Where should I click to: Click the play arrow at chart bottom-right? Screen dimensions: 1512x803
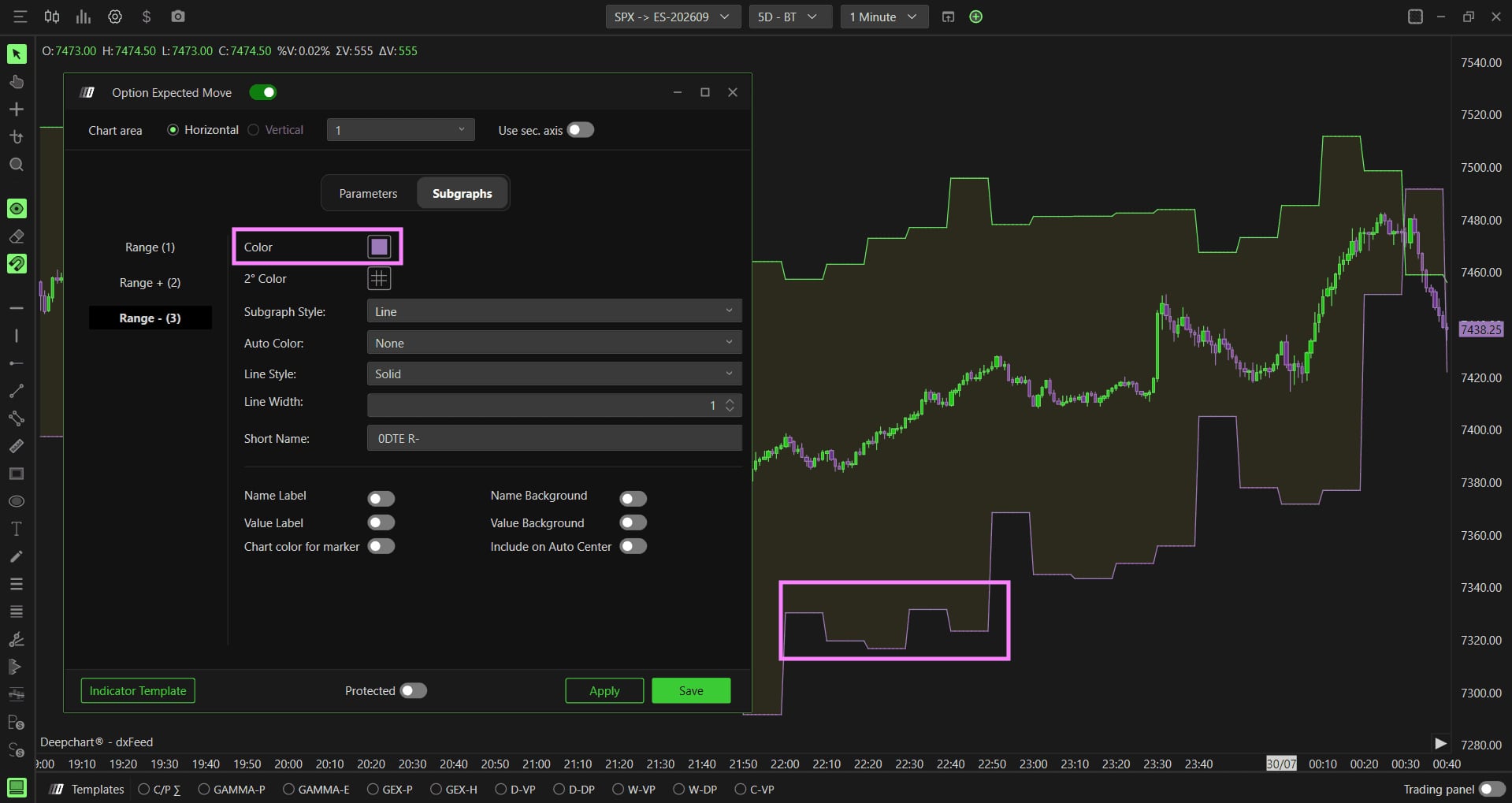coord(1440,743)
